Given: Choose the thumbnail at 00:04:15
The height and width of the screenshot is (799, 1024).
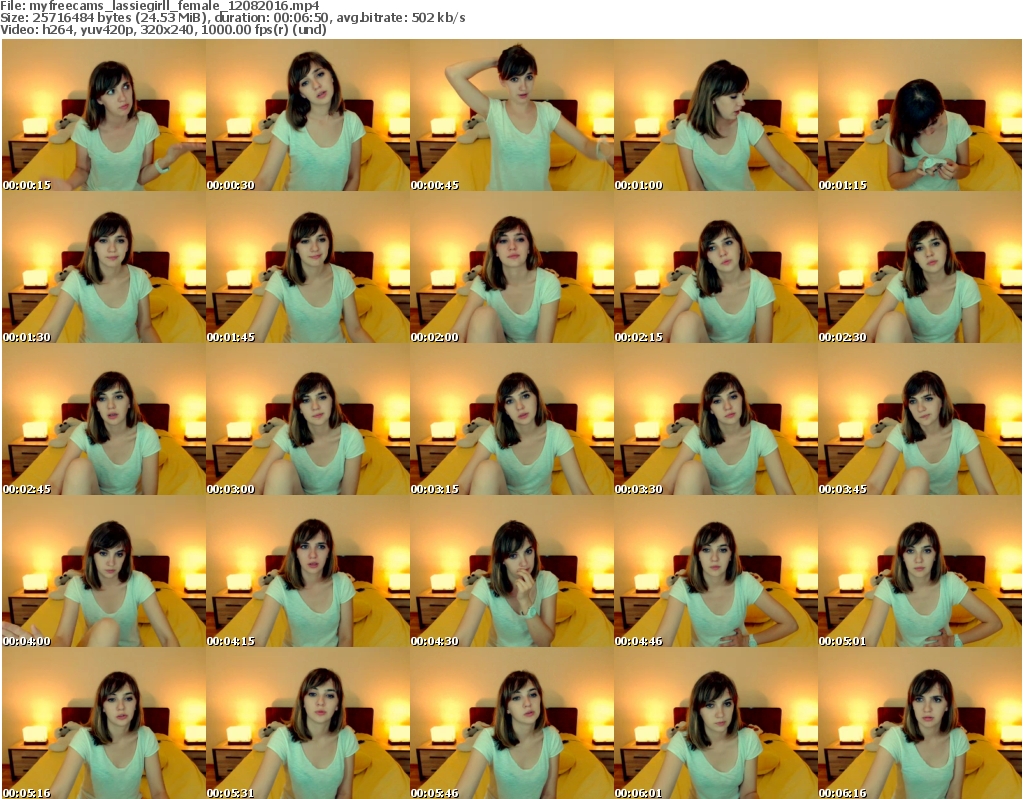Looking at the screenshot, I should tap(308, 571).
